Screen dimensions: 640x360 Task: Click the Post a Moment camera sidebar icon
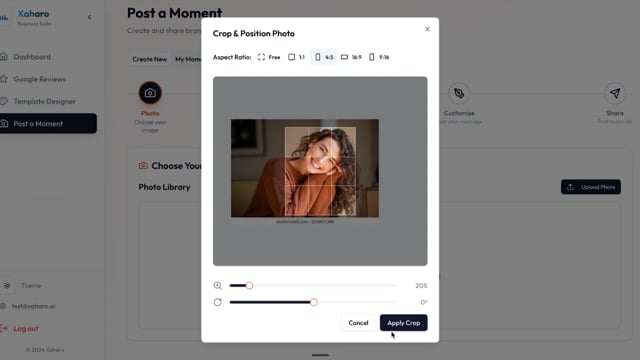point(4,123)
